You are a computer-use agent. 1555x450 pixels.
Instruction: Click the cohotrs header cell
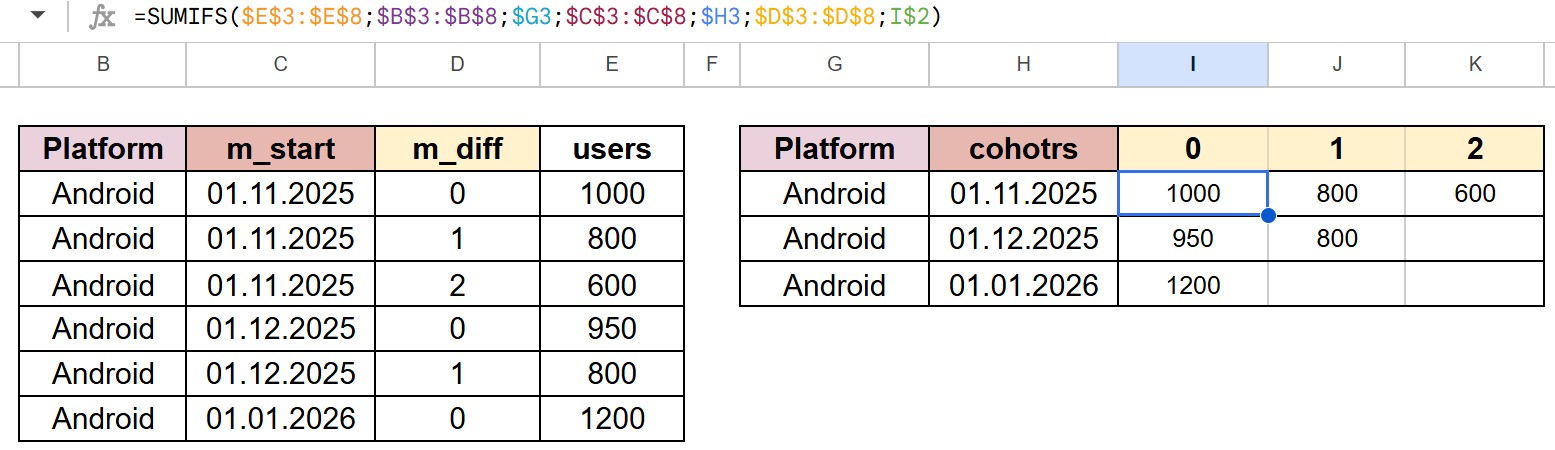(x=1023, y=149)
